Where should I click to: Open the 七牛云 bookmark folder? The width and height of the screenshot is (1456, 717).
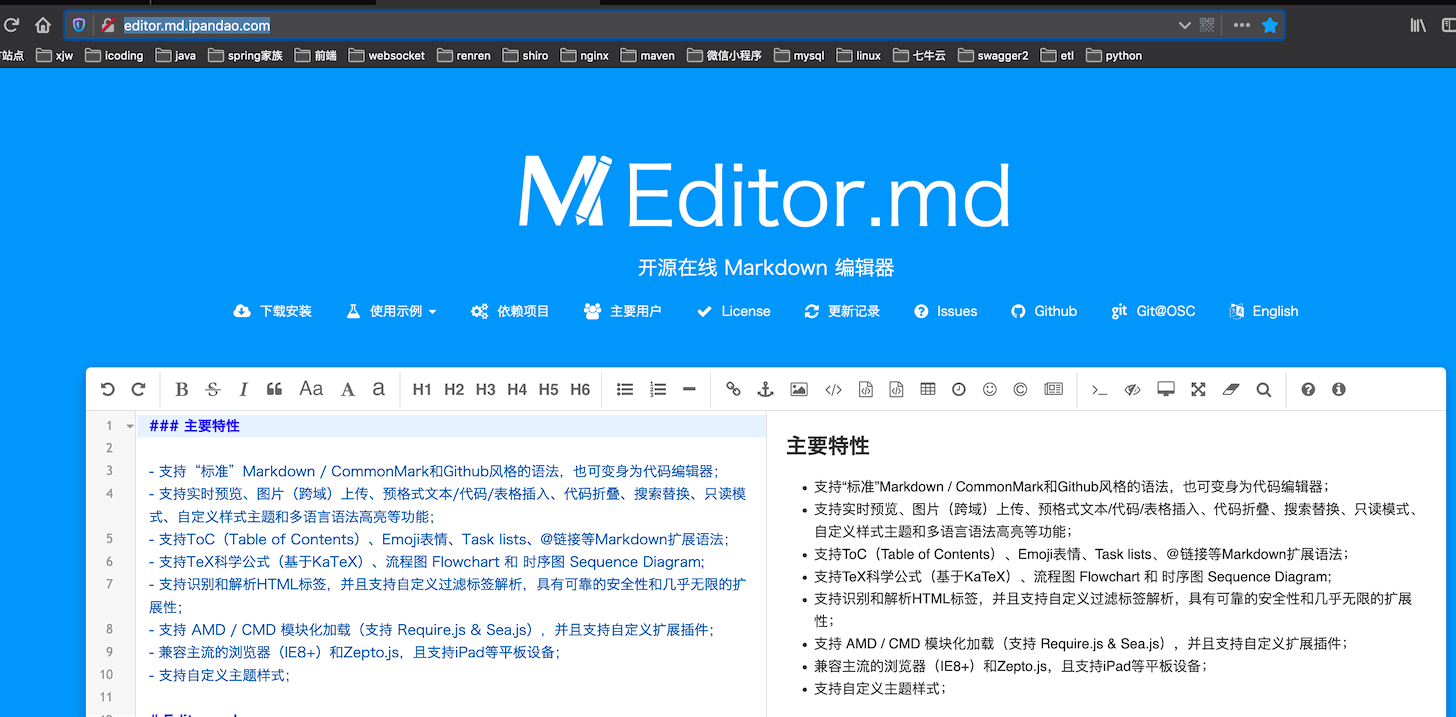919,56
